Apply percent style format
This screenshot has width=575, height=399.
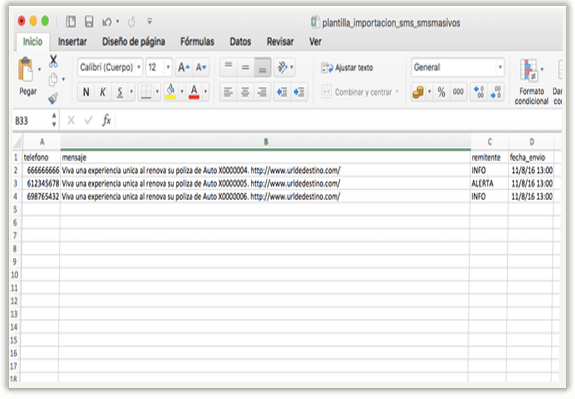pos(442,92)
